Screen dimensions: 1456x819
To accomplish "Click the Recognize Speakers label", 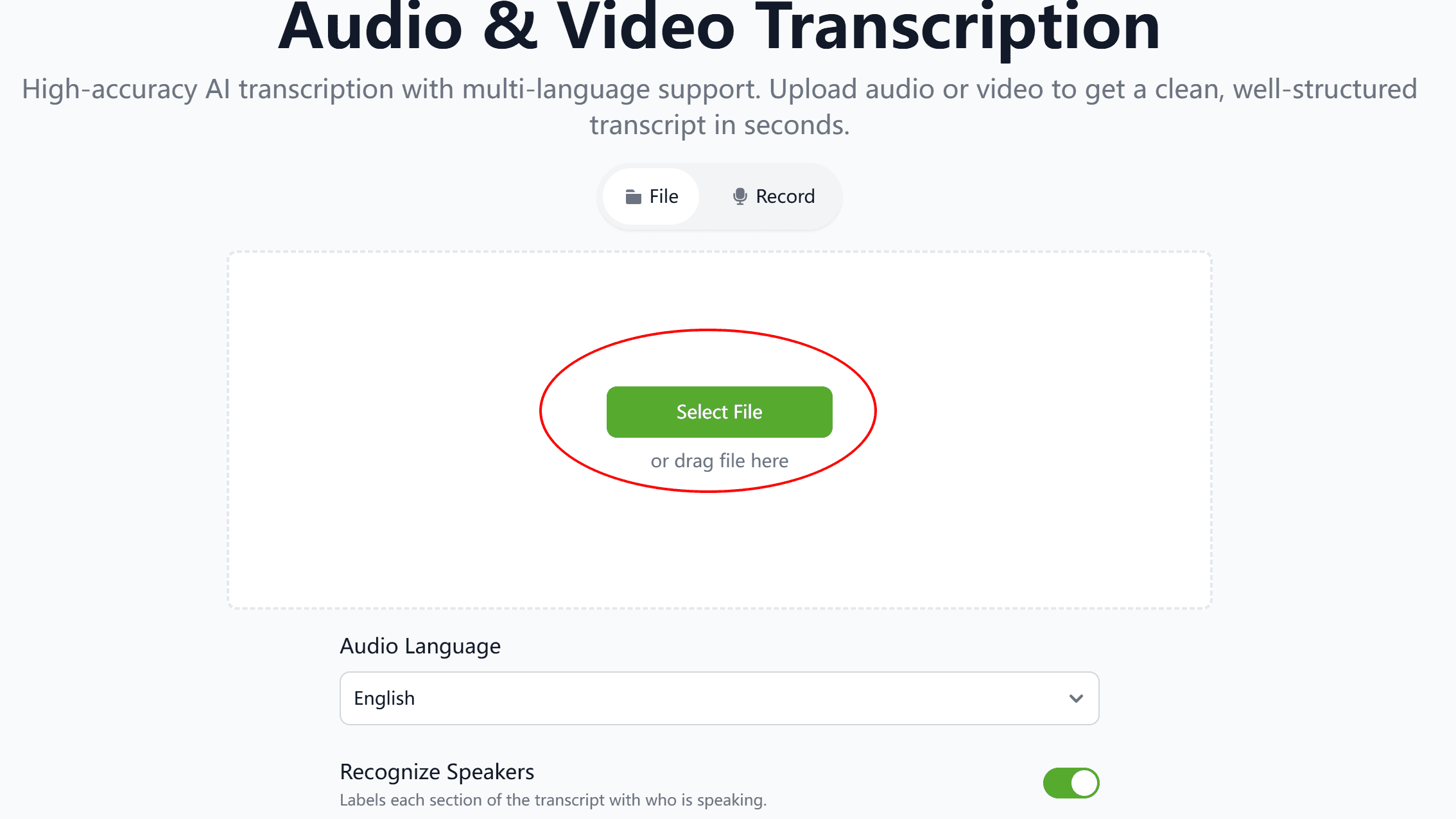I will point(437,772).
